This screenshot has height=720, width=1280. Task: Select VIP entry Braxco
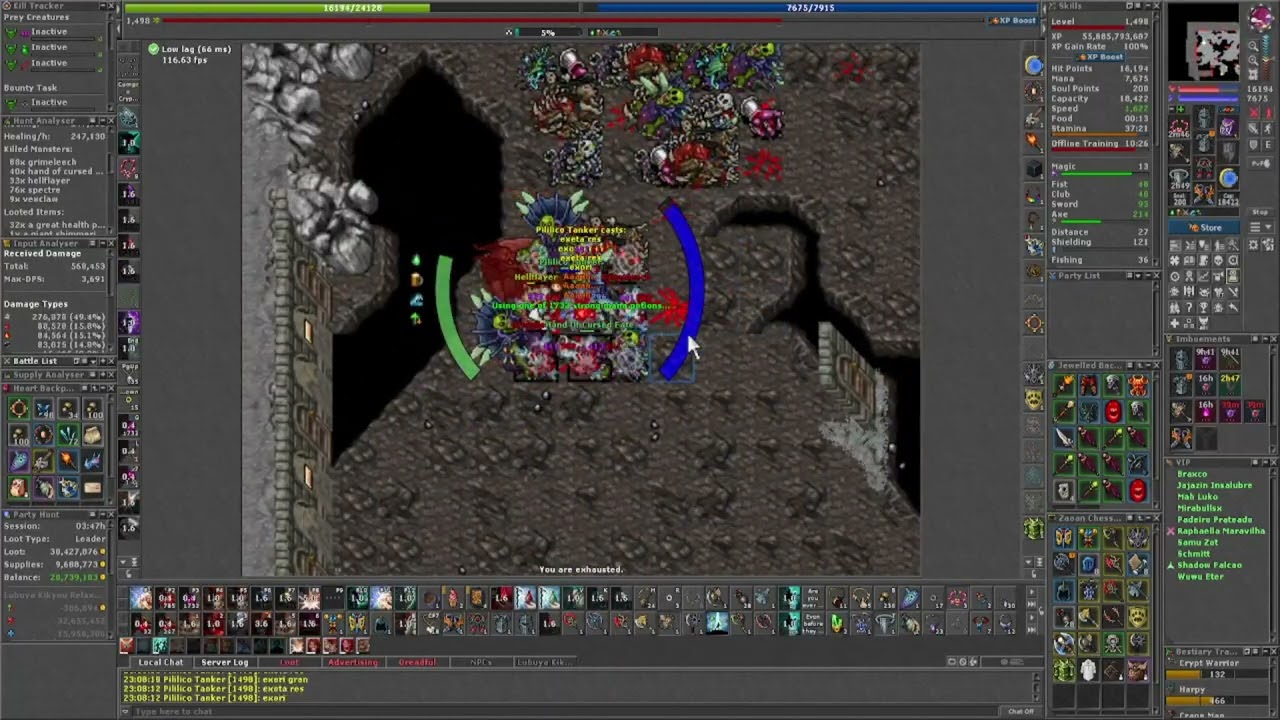point(1192,474)
